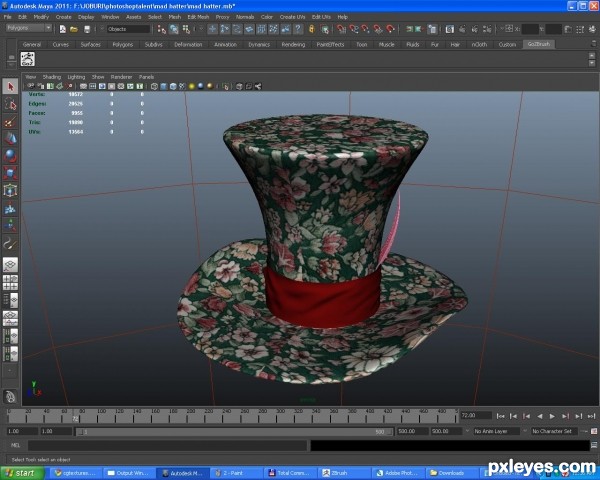Toggle make live surface magnet

point(390,29)
